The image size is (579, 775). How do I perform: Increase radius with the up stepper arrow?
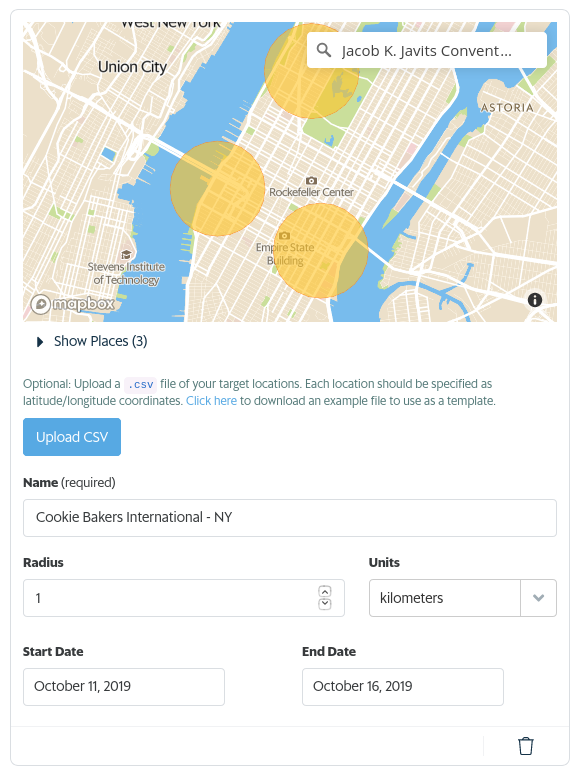(x=325, y=592)
